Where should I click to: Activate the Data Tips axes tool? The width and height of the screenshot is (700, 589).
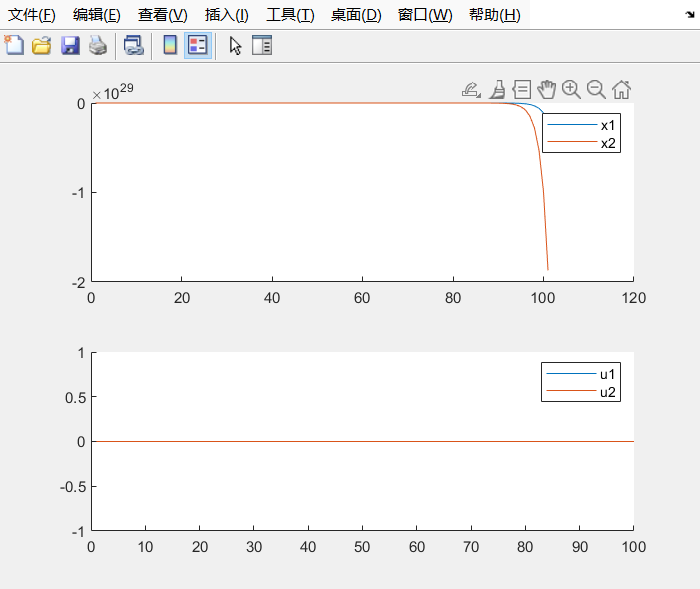(x=521, y=89)
